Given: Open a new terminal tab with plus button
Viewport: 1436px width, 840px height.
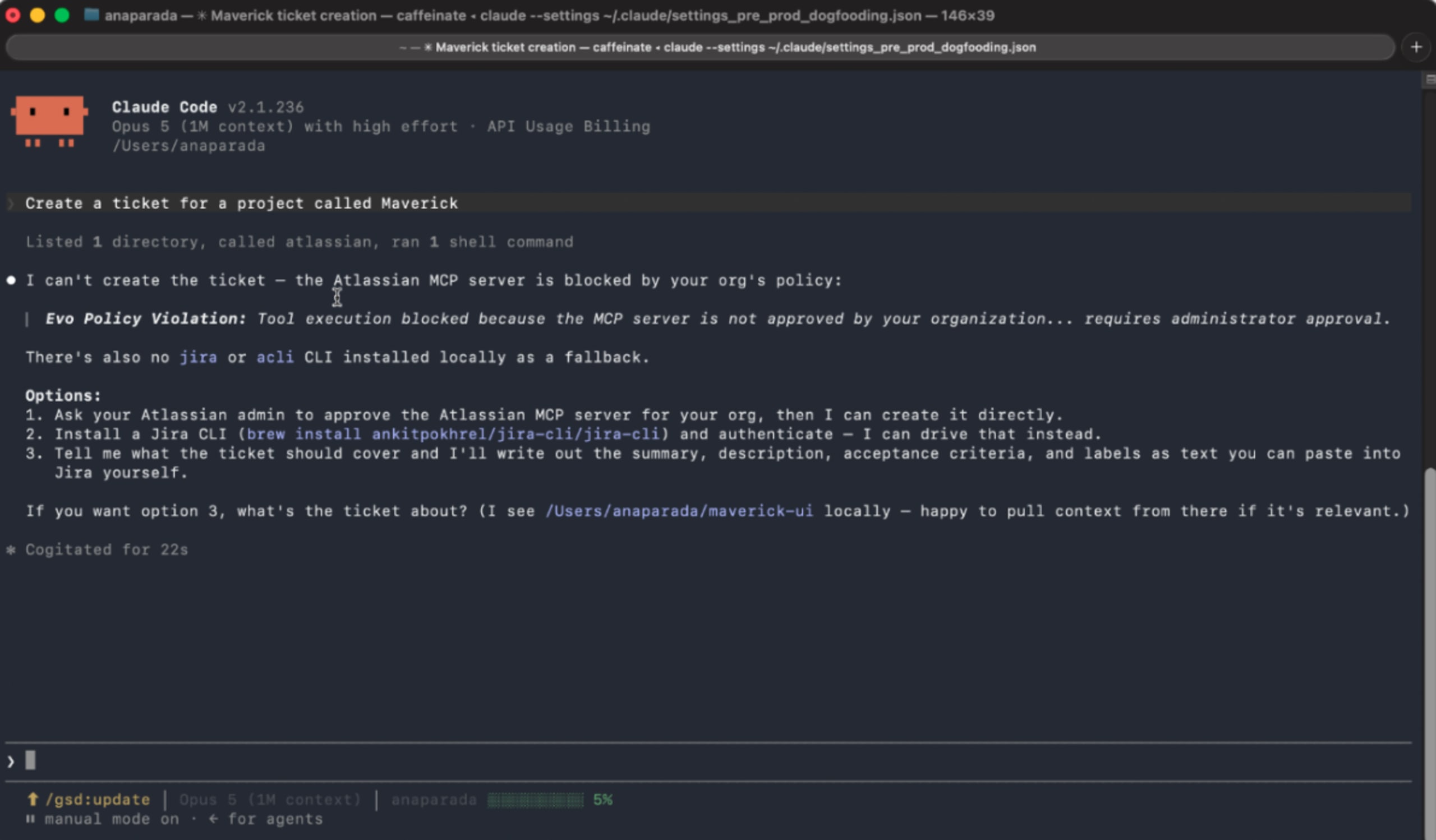Looking at the screenshot, I should (x=1416, y=47).
